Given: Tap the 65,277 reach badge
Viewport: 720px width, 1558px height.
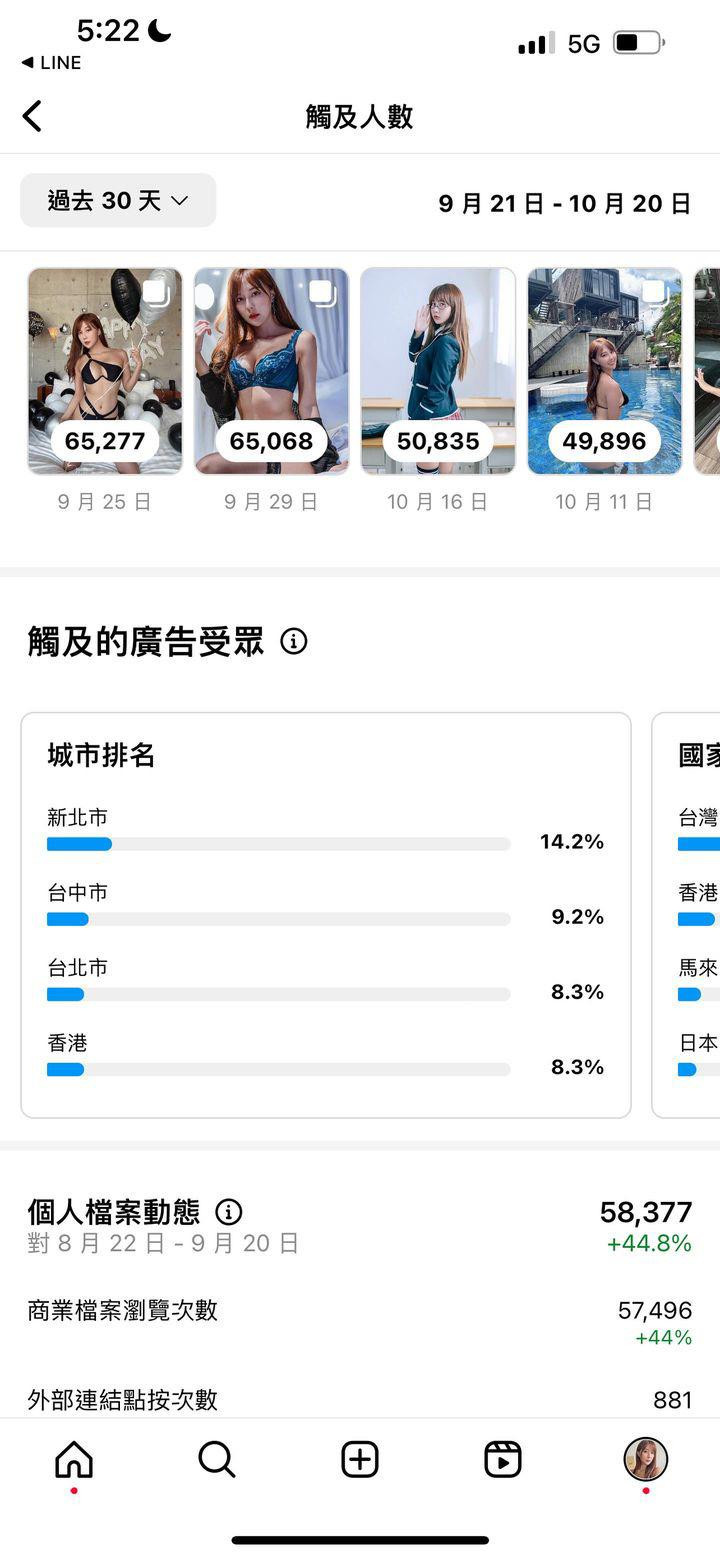Looking at the screenshot, I should click(x=105, y=441).
